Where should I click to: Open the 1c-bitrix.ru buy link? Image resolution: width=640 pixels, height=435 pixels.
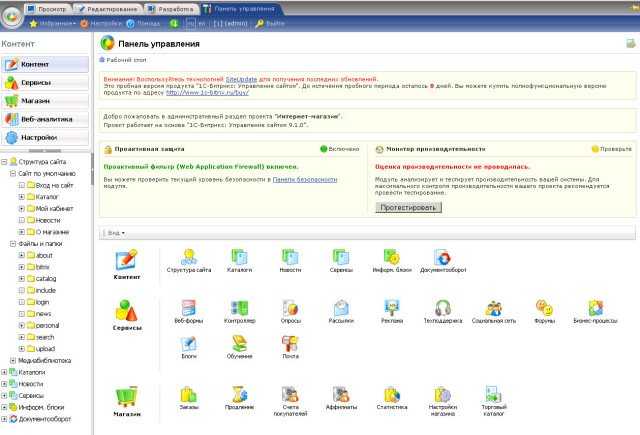click(x=207, y=93)
